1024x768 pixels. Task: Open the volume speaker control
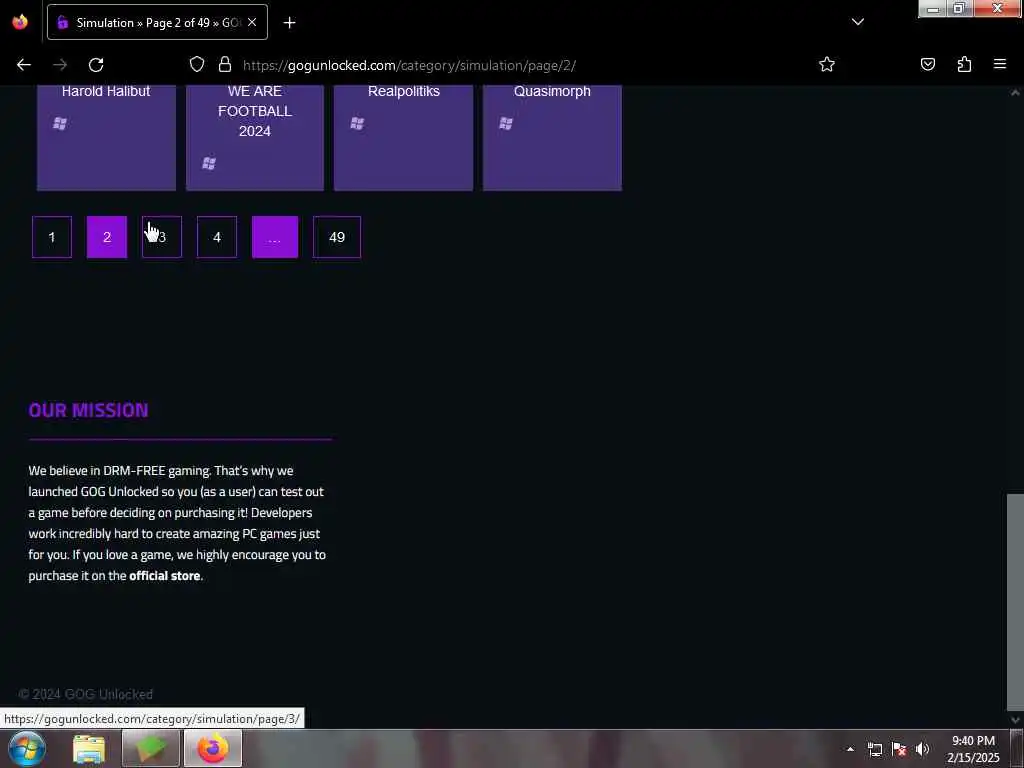coord(922,749)
